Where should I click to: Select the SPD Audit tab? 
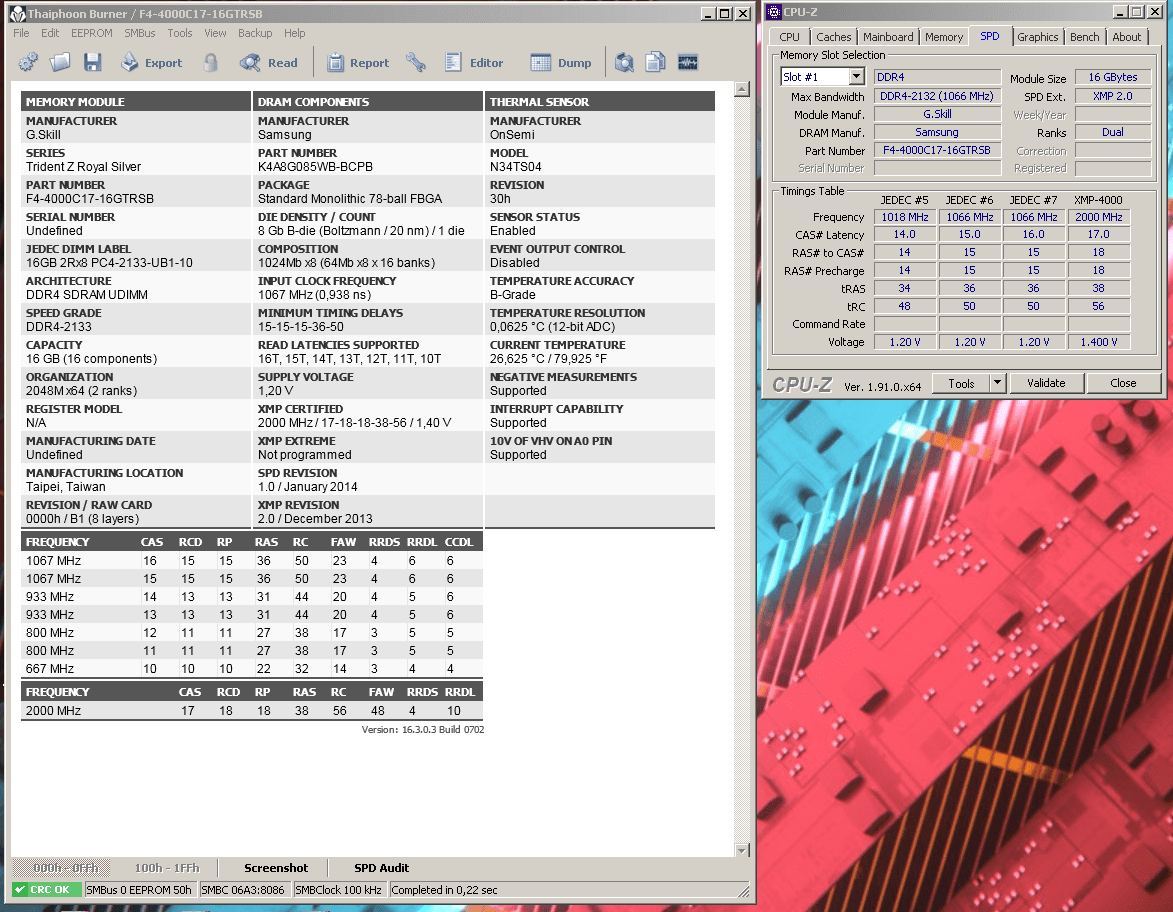(382, 868)
